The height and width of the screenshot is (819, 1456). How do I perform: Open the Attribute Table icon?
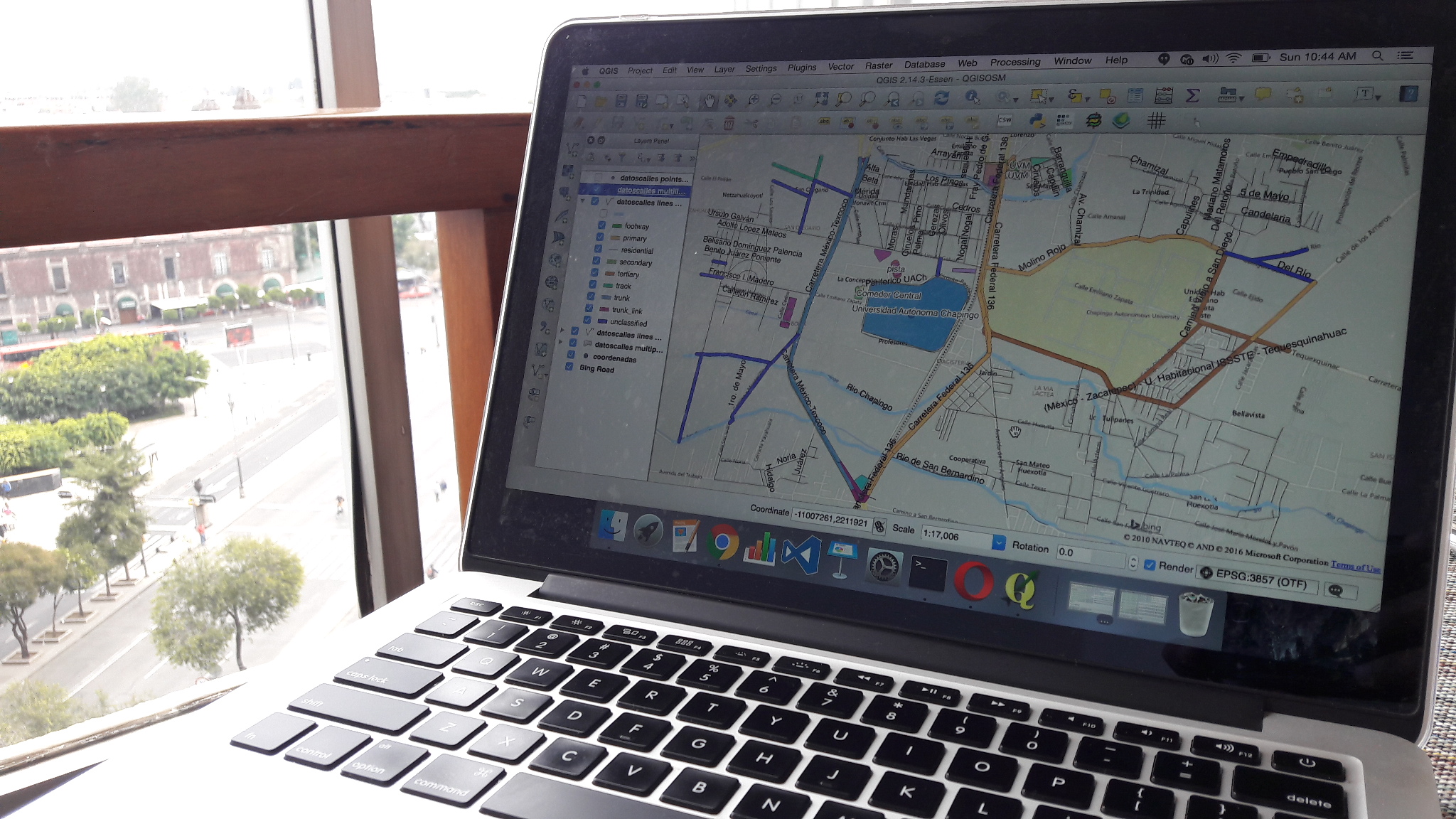tap(1135, 95)
